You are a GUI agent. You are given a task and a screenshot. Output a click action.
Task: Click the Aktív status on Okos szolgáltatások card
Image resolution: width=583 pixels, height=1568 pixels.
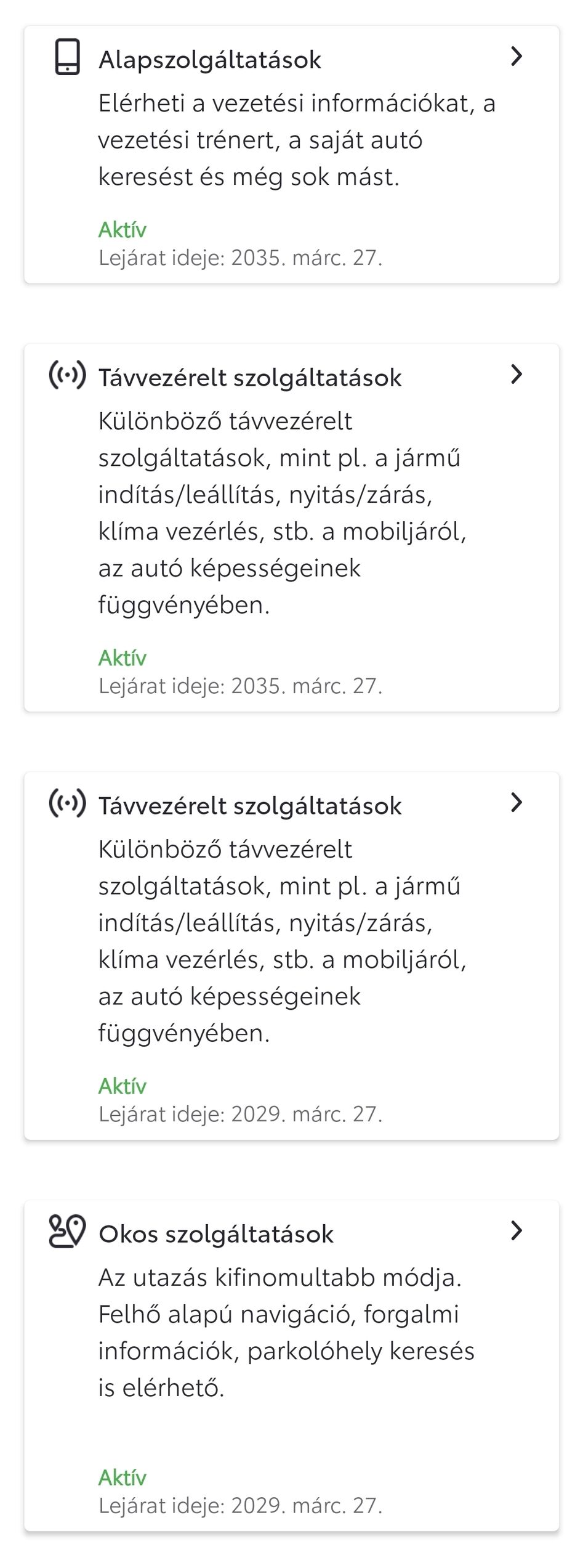point(123,1477)
